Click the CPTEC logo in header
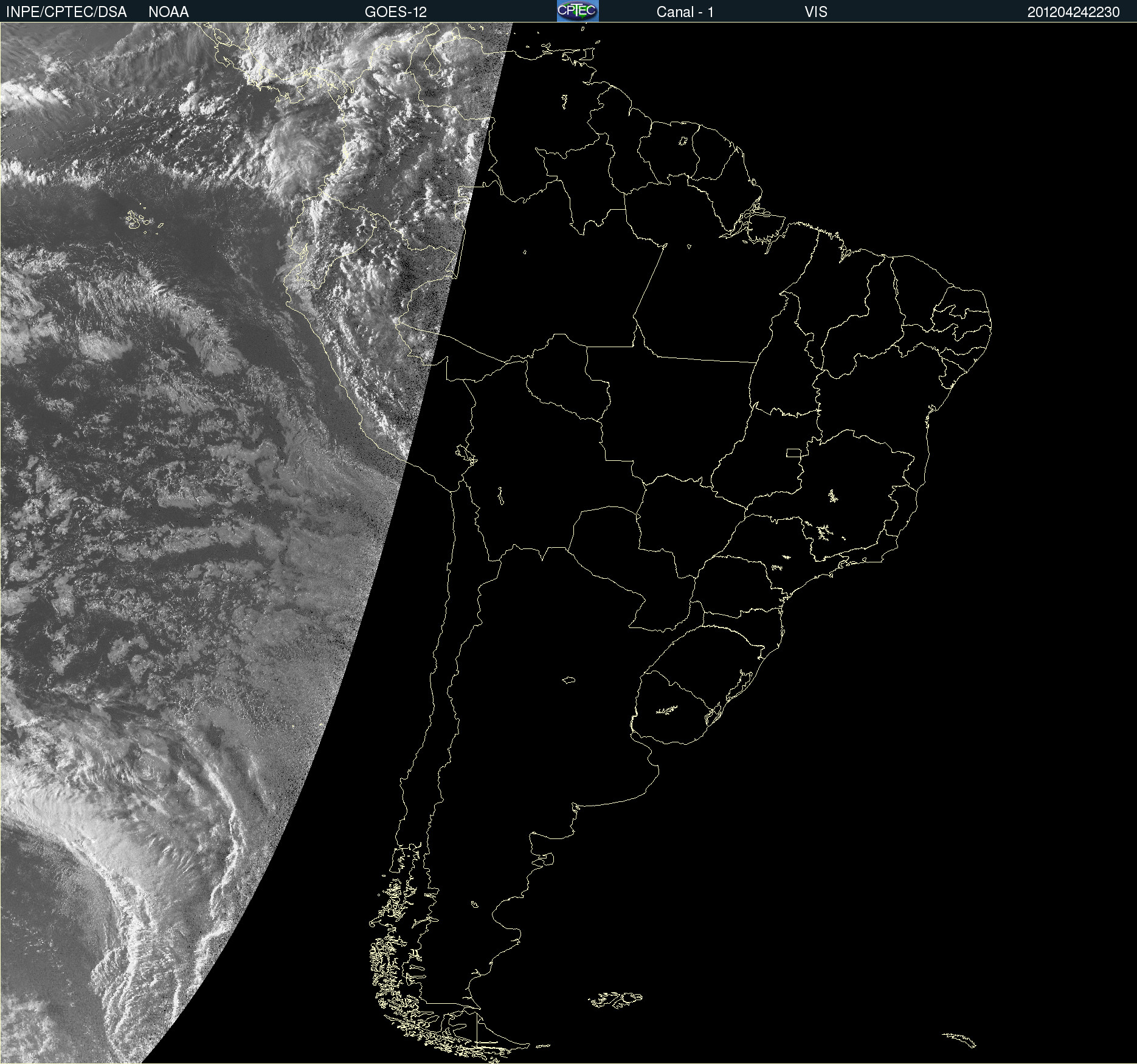This screenshot has width=1137, height=1064. click(x=578, y=11)
